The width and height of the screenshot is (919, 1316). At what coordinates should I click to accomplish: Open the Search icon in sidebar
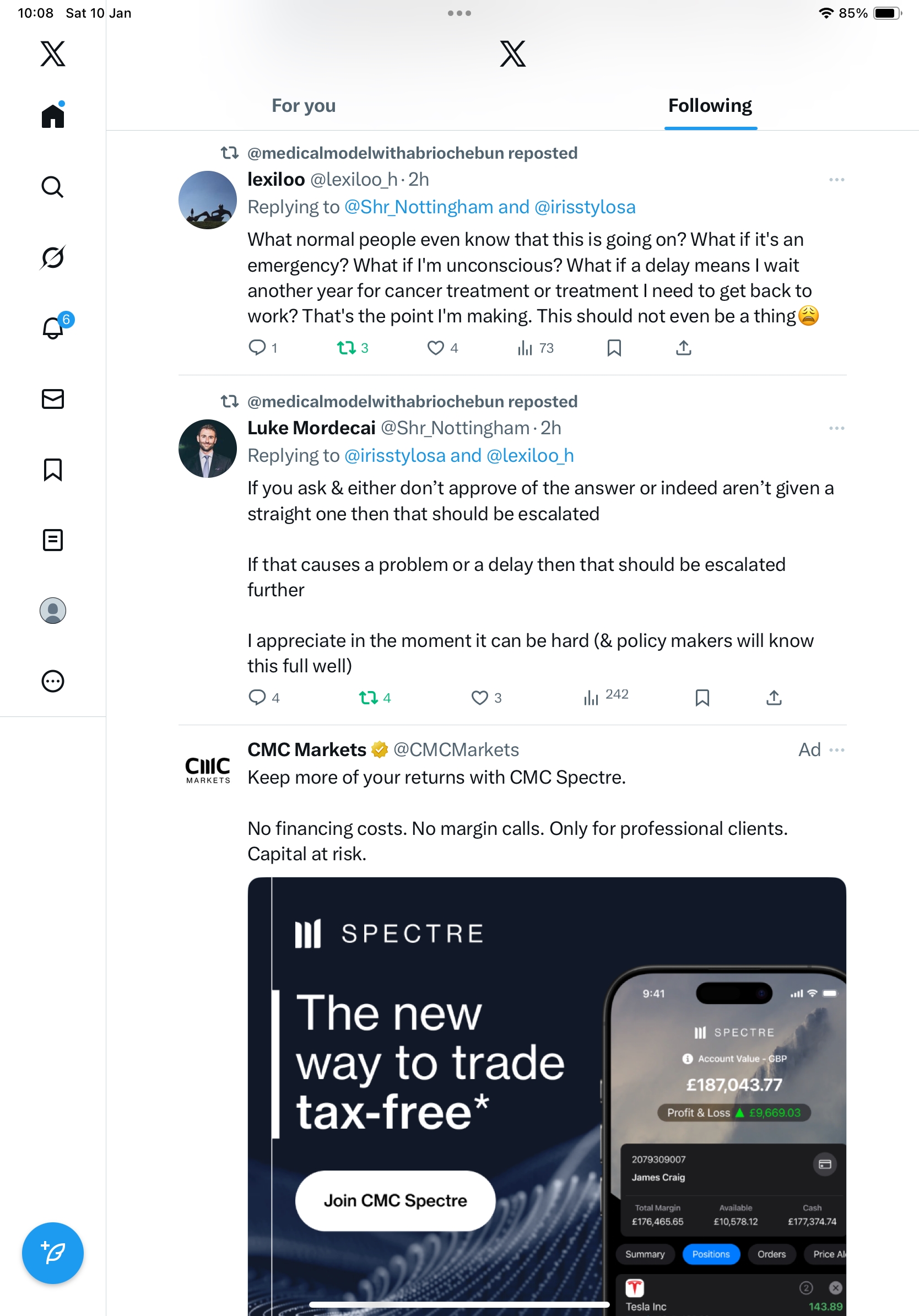click(x=53, y=187)
